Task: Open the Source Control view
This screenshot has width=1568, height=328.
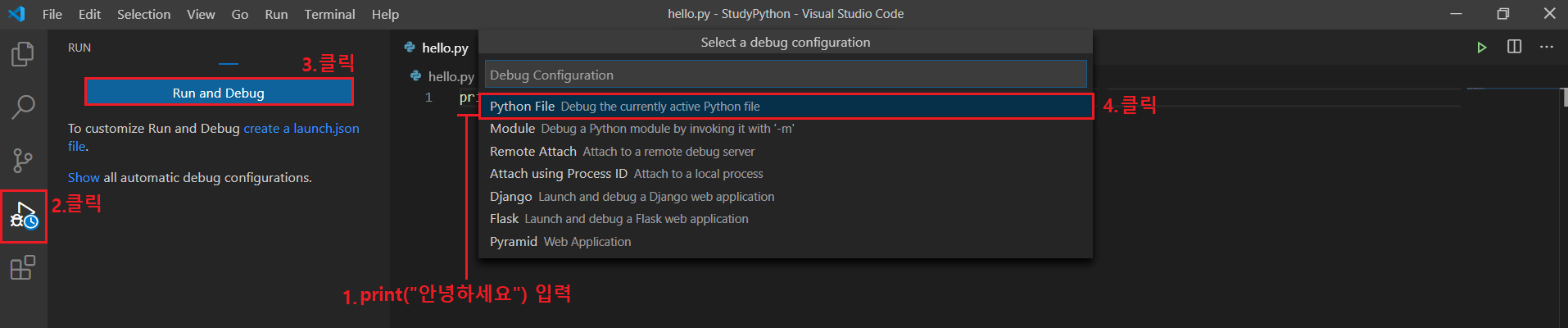Action: coord(23,160)
